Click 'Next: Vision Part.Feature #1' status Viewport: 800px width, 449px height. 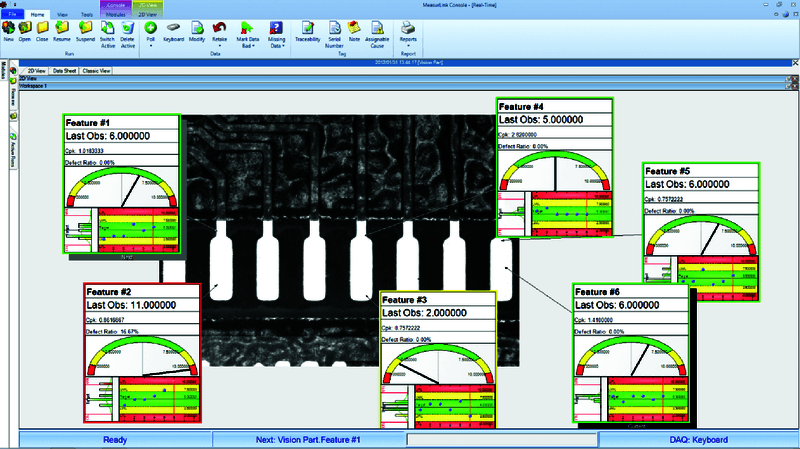tap(308, 440)
